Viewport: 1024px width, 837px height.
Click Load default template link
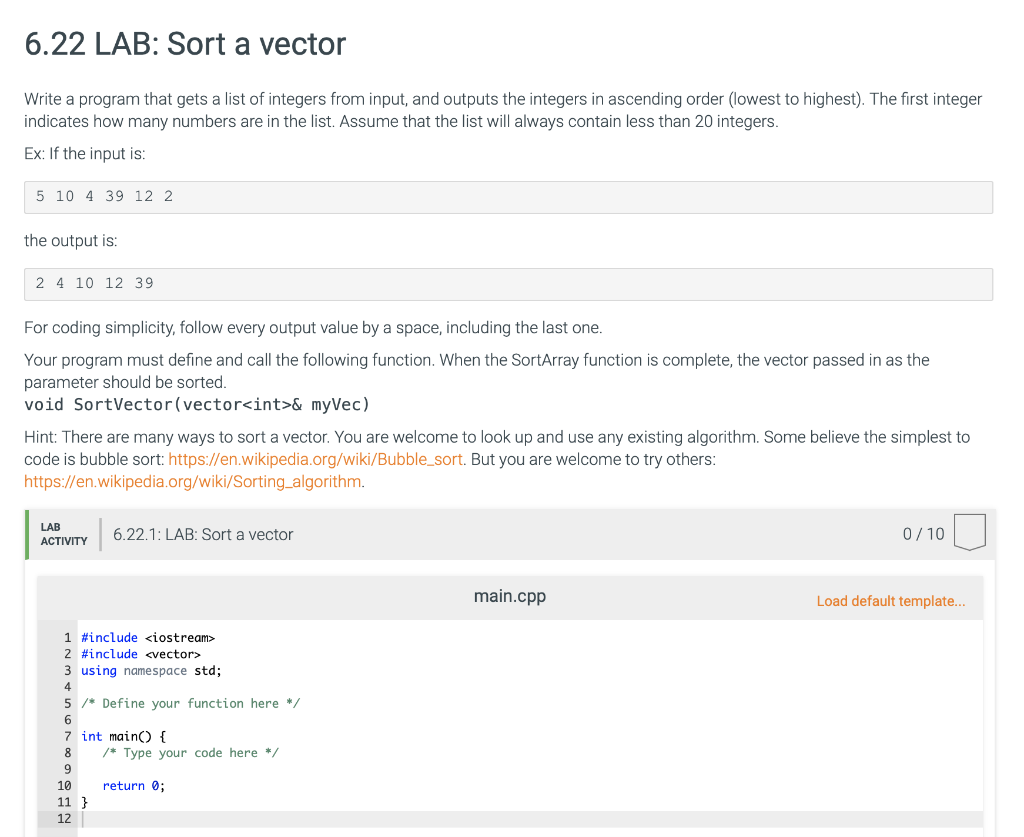(890, 601)
